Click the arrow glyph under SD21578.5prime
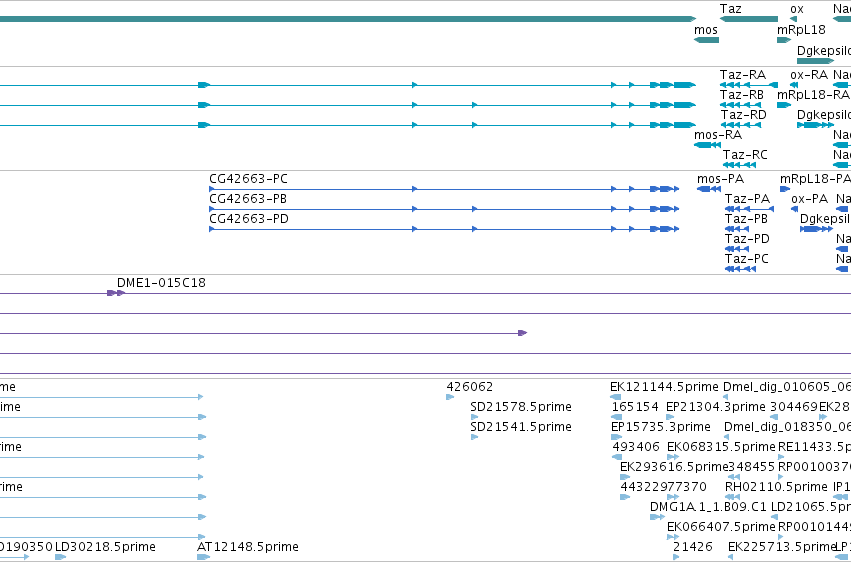The image size is (851, 562). pos(474,417)
